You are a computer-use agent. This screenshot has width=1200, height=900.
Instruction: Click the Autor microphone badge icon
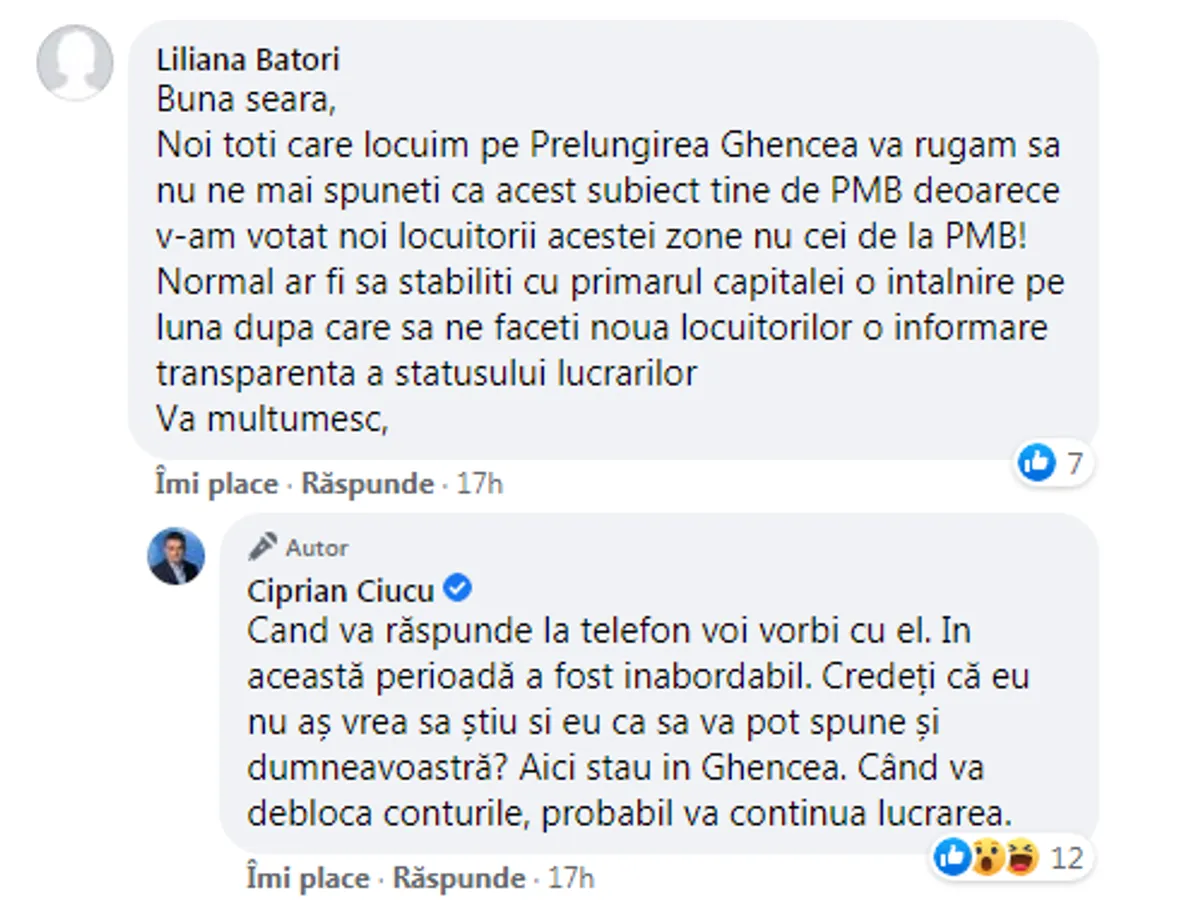coord(263,547)
